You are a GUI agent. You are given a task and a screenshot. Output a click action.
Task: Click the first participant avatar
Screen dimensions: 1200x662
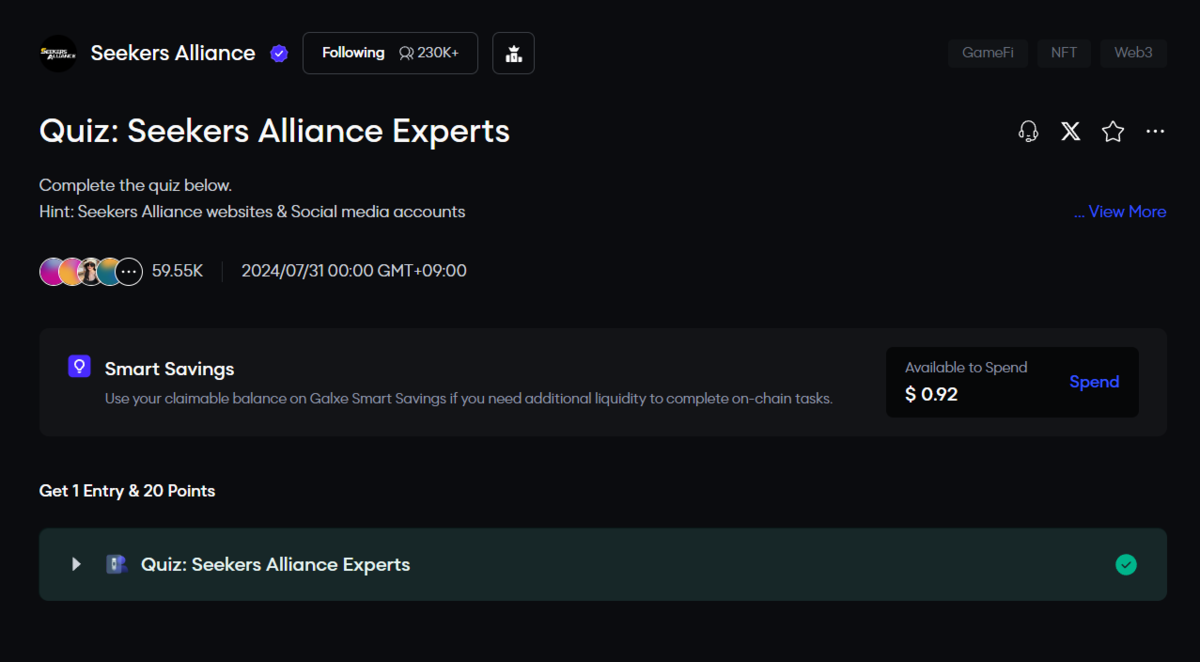(x=53, y=271)
